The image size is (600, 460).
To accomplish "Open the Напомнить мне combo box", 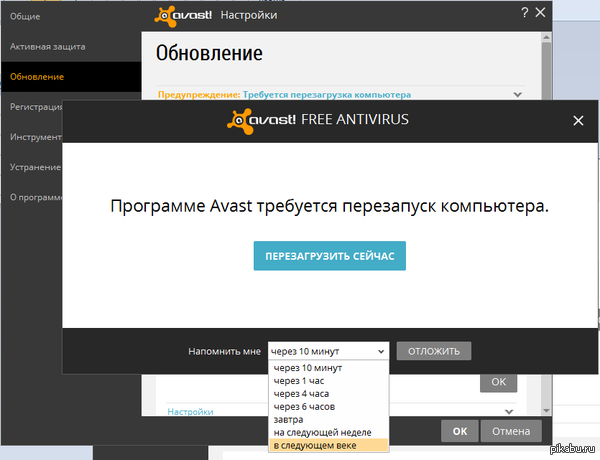I will 328,351.
